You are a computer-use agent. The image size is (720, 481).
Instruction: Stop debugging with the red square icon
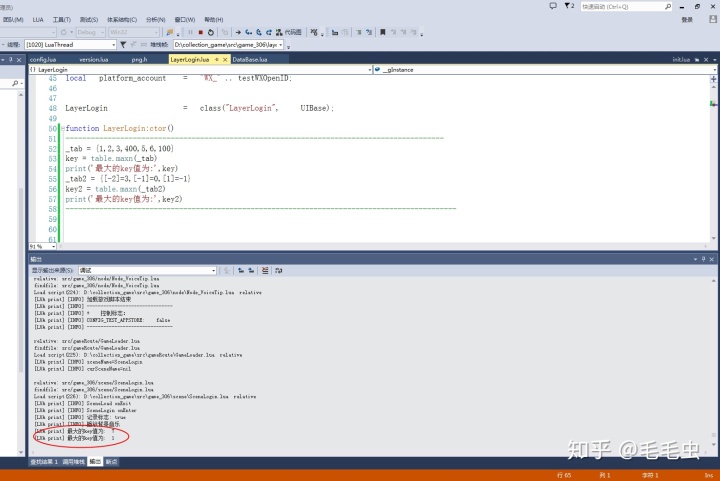pyautogui.click(x=201, y=32)
